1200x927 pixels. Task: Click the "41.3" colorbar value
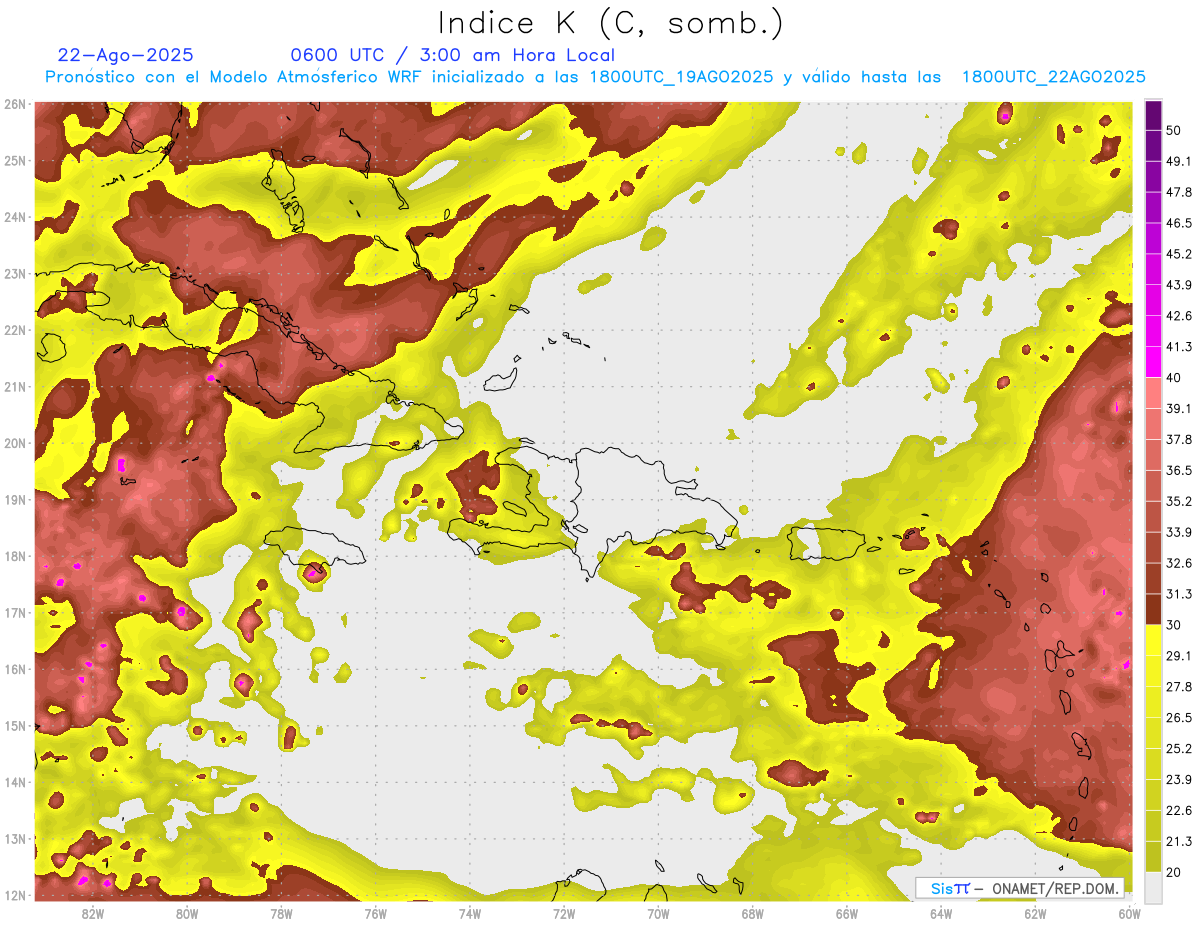point(1178,347)
